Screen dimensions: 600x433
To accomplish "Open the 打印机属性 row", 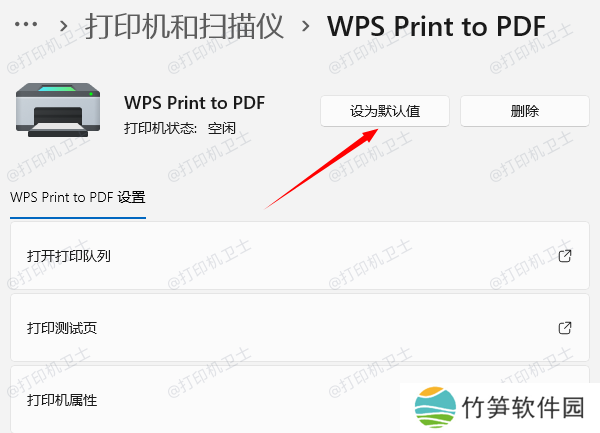I will [300, 400].
